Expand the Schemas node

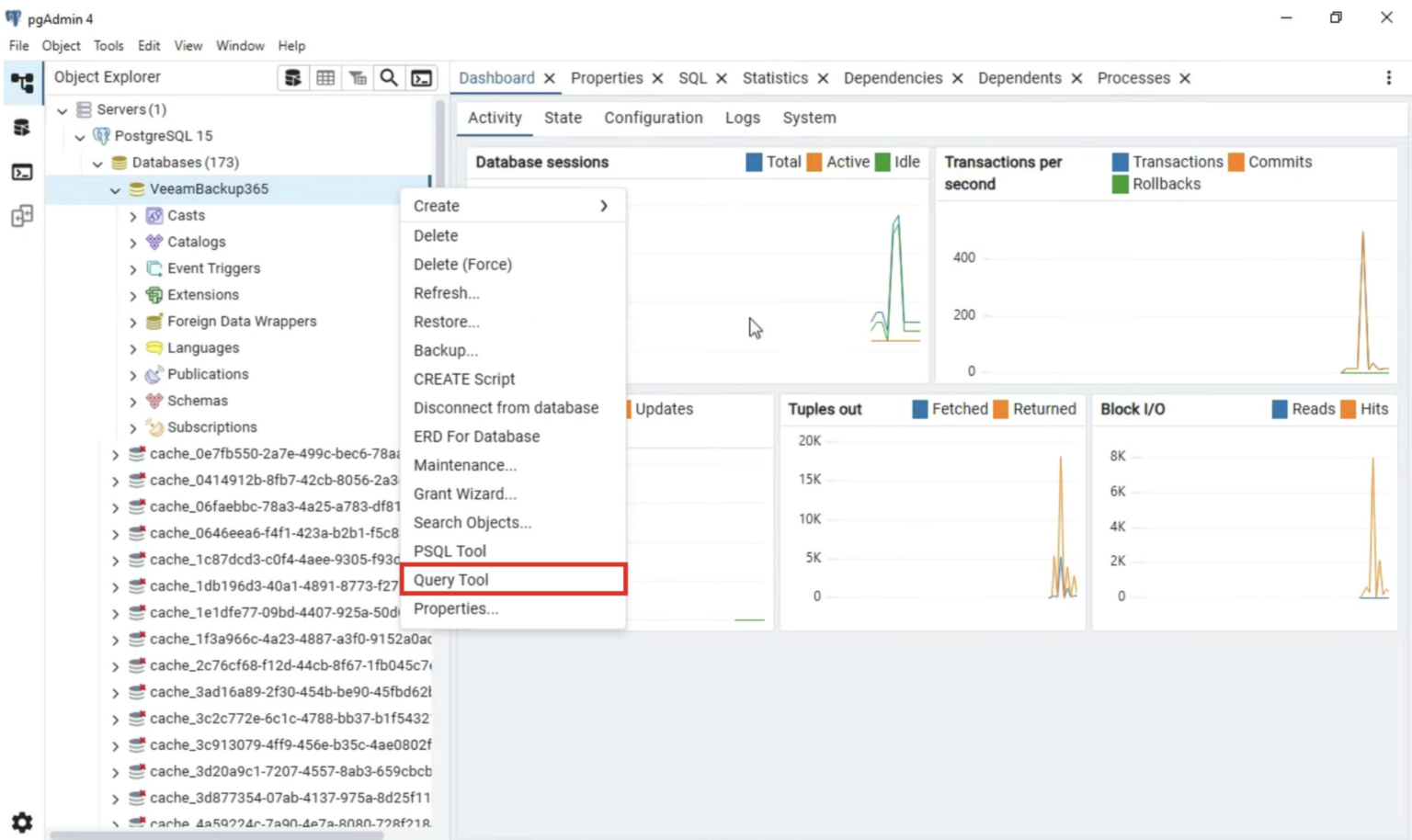coord(133,402)
